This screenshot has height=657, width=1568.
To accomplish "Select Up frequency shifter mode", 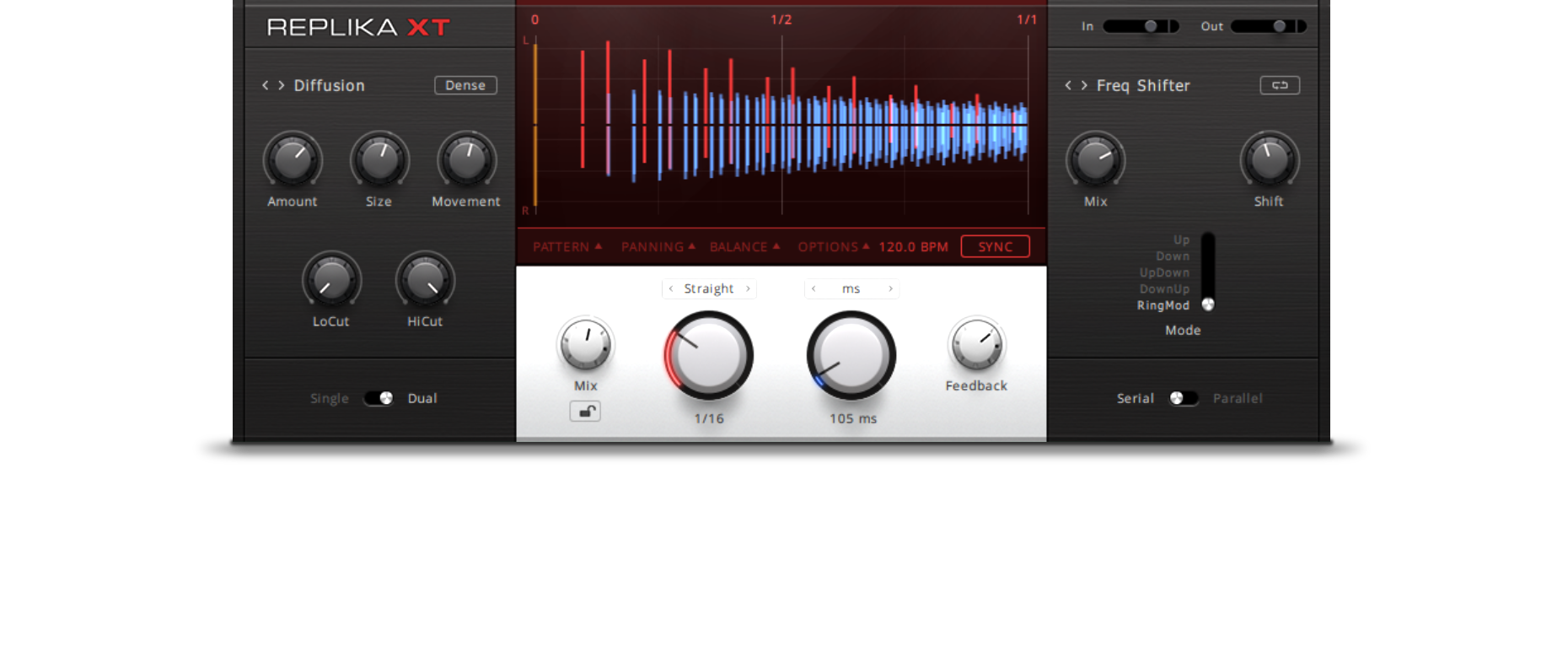I will (x=1182, y=240).
